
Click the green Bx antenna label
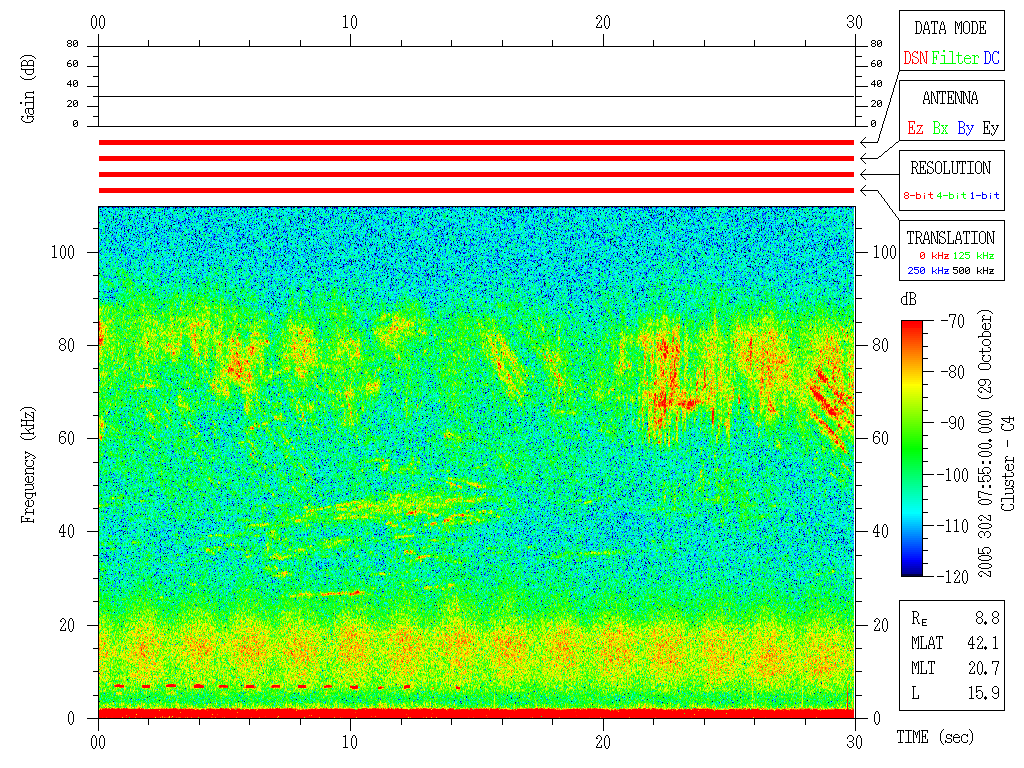[x=940, y=128]
